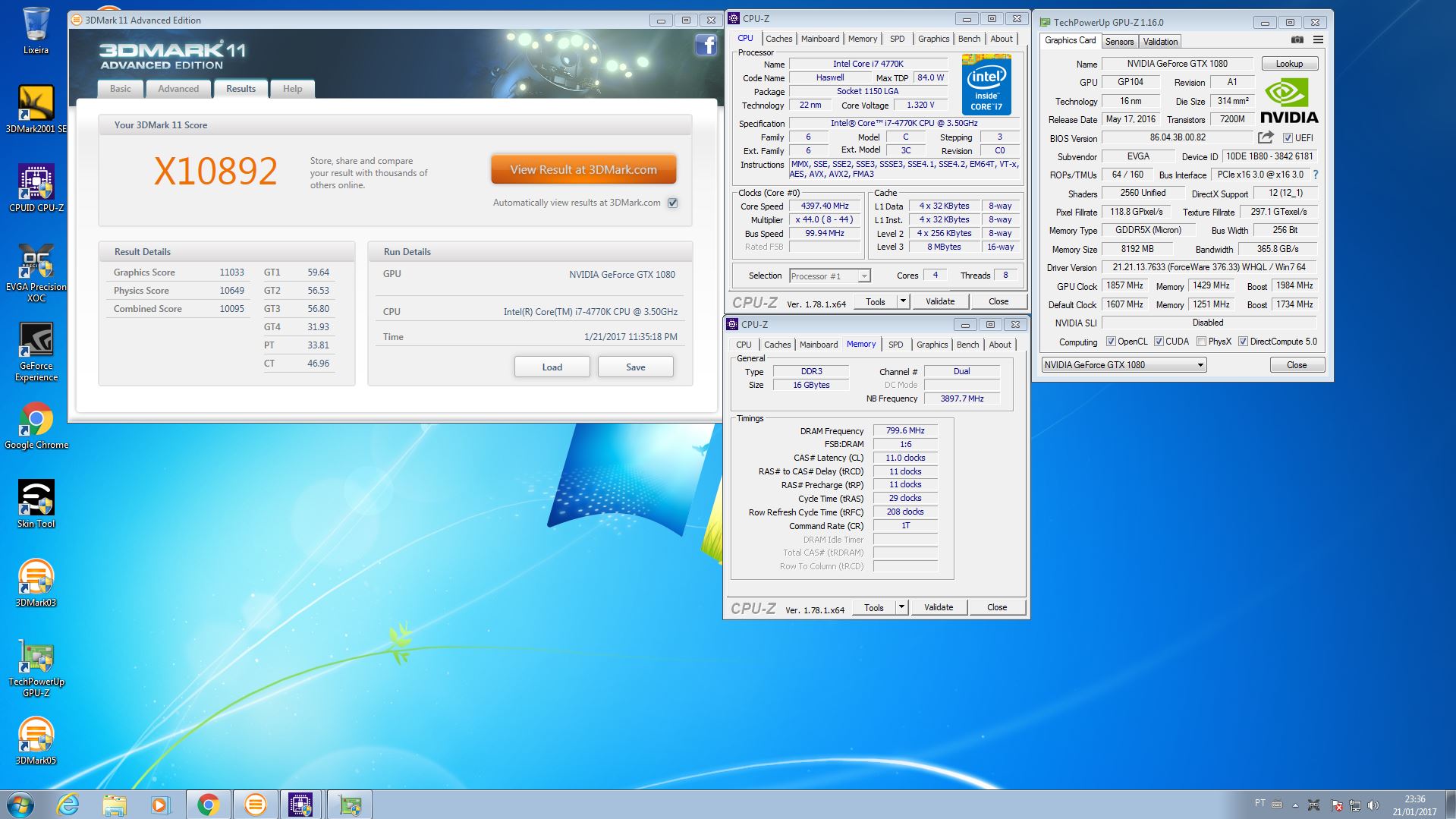This screenshot has width=1456, height=819.
Task: Switch to 3DMark 11 in the taskbar
Action: pyautogui.click(x=255, y=805)
